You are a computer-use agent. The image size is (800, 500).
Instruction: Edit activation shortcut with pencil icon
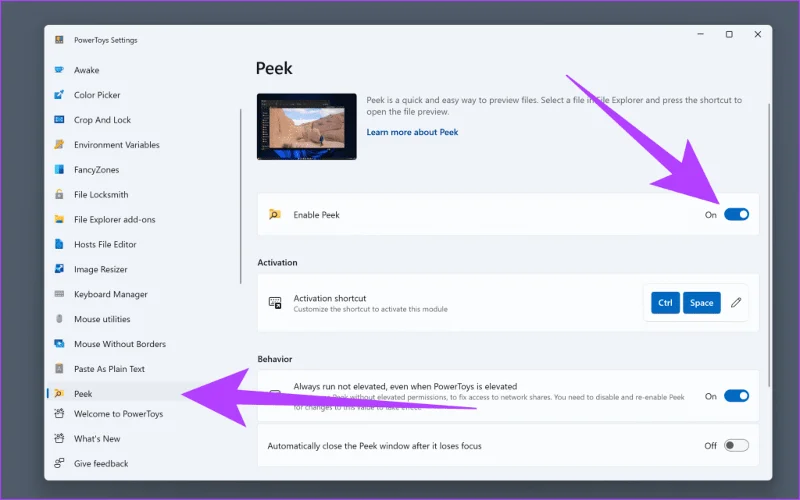coord(735,303)
